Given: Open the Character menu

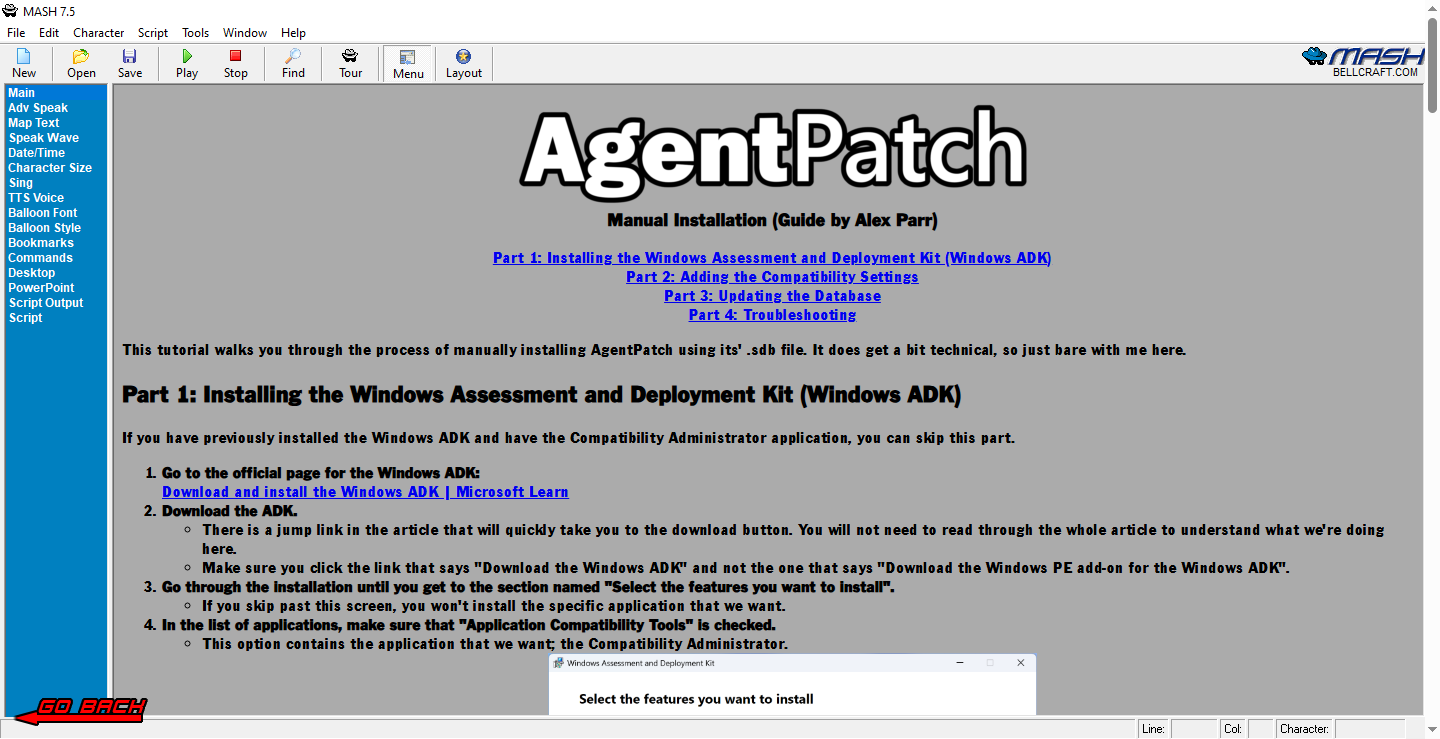Looking at the screenshot, I should (98, 33).
